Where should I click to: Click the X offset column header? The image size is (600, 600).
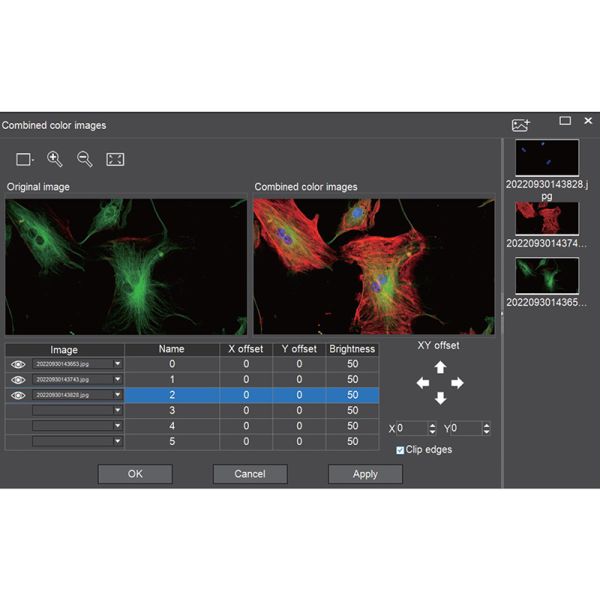[246, 349]
